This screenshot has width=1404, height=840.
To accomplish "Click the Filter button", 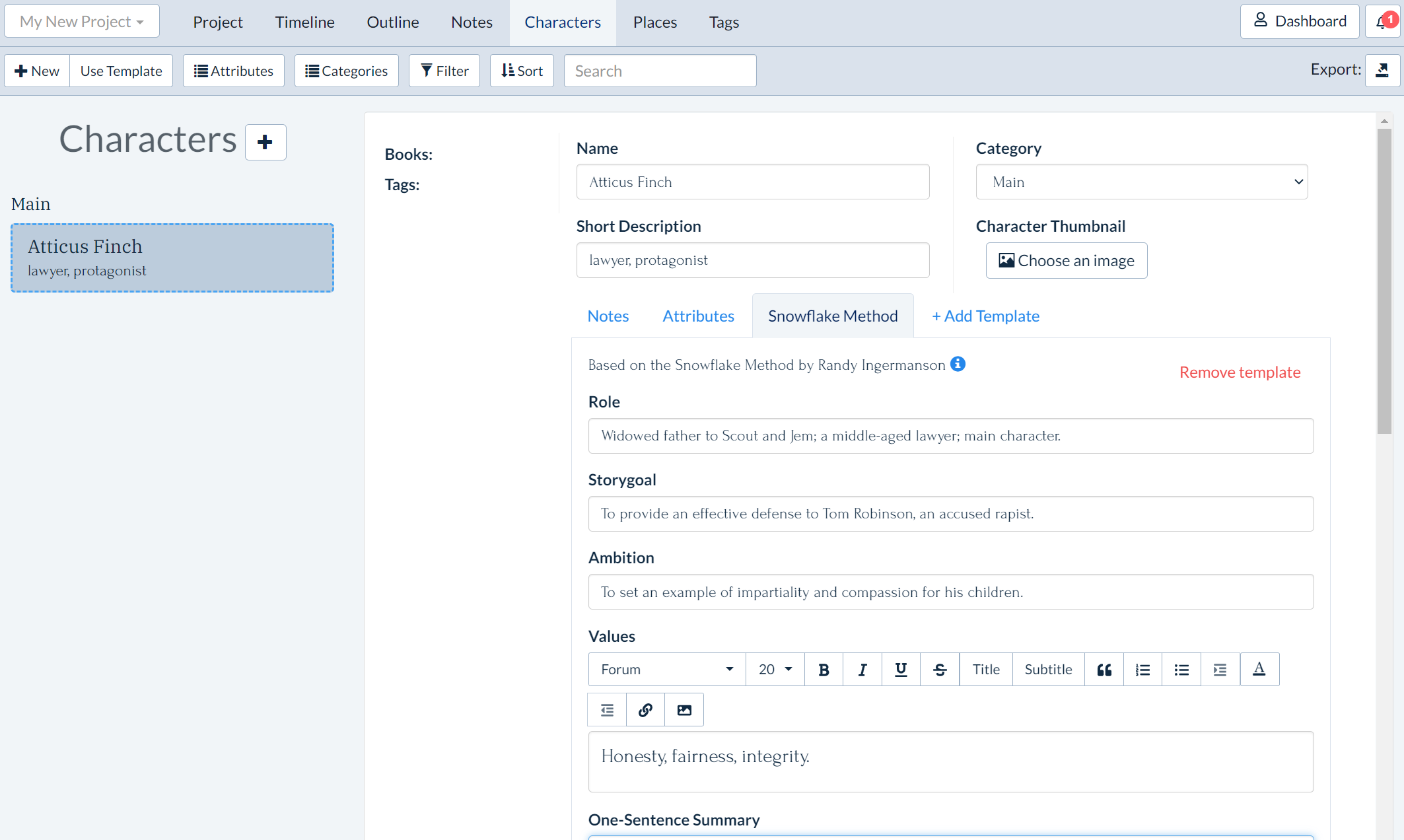I will tap(445, 71).
